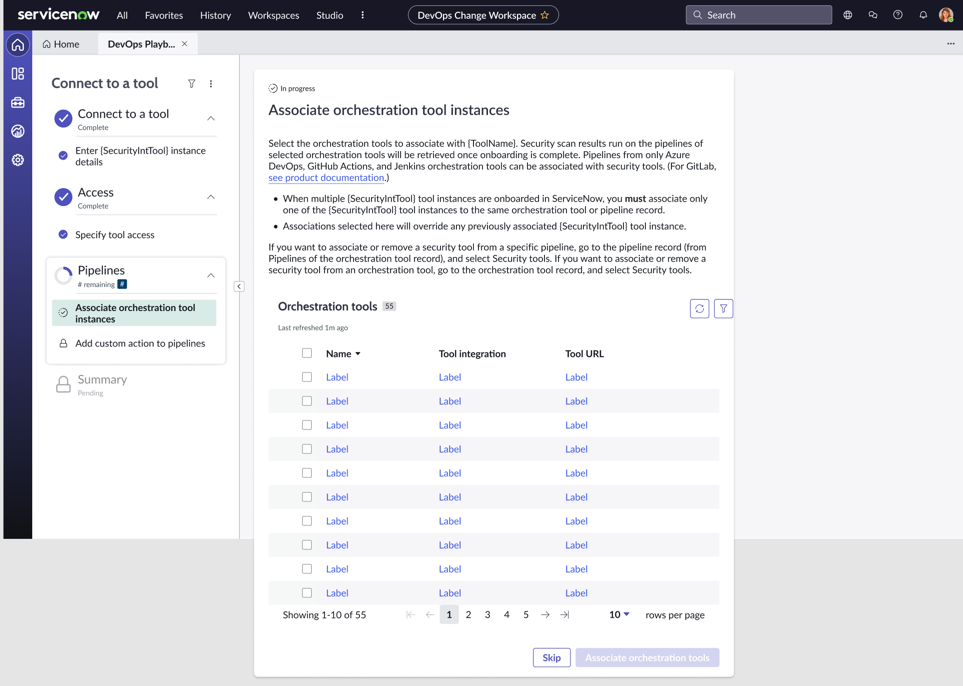
Task: Open the briefcase icon in left sidebar
Action: 18,103
